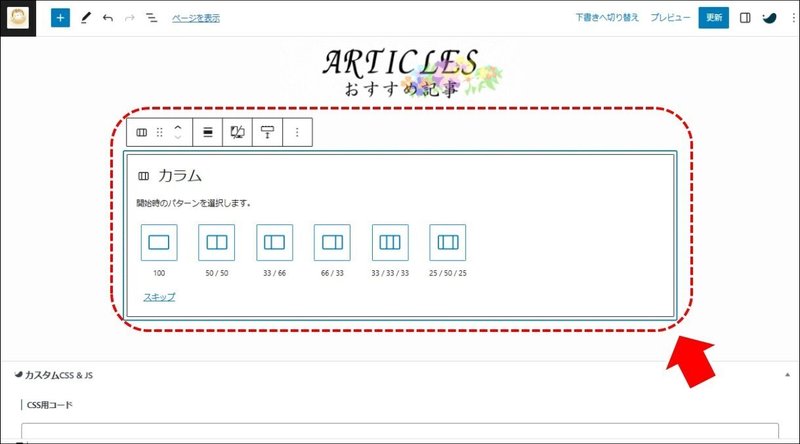Image resolution: width=800 pixels, height=444 pixels.
Task: Click the site logo in the top corner
Action: click(x=18, y=18)
